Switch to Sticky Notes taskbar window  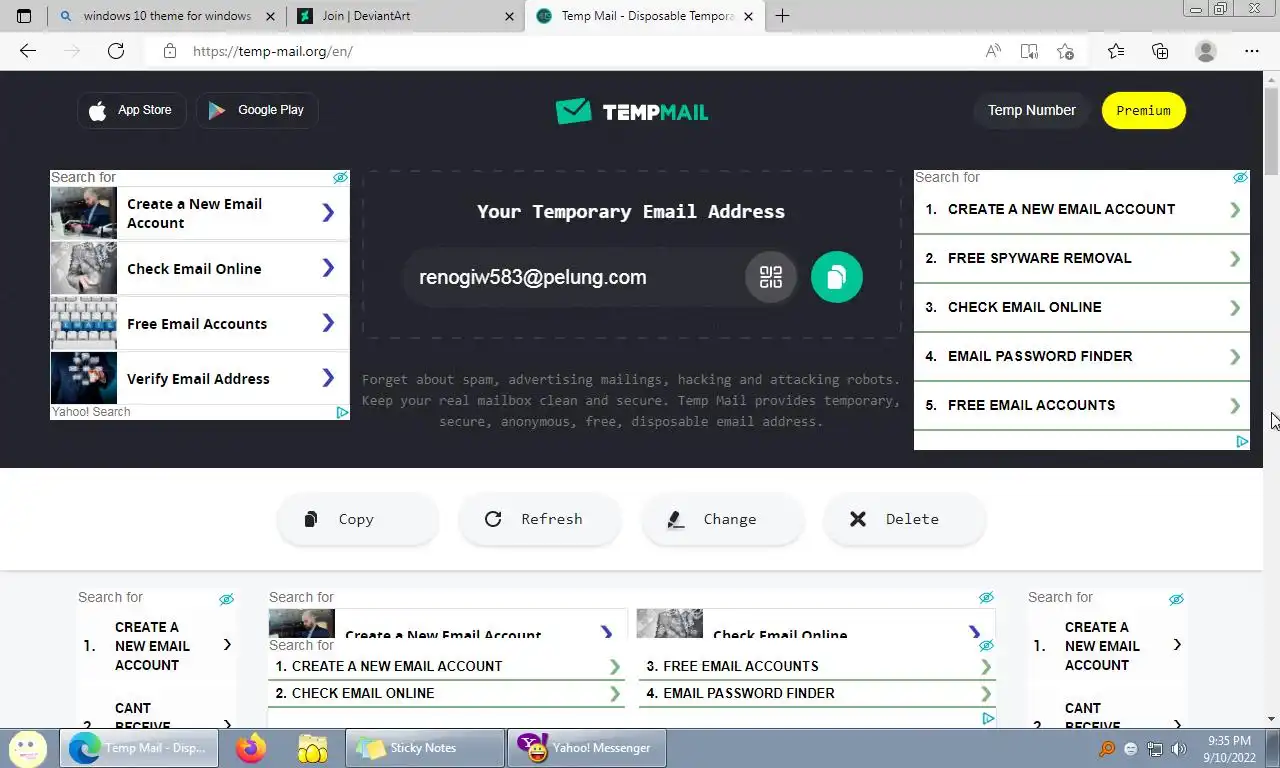(x=425, y=748)
